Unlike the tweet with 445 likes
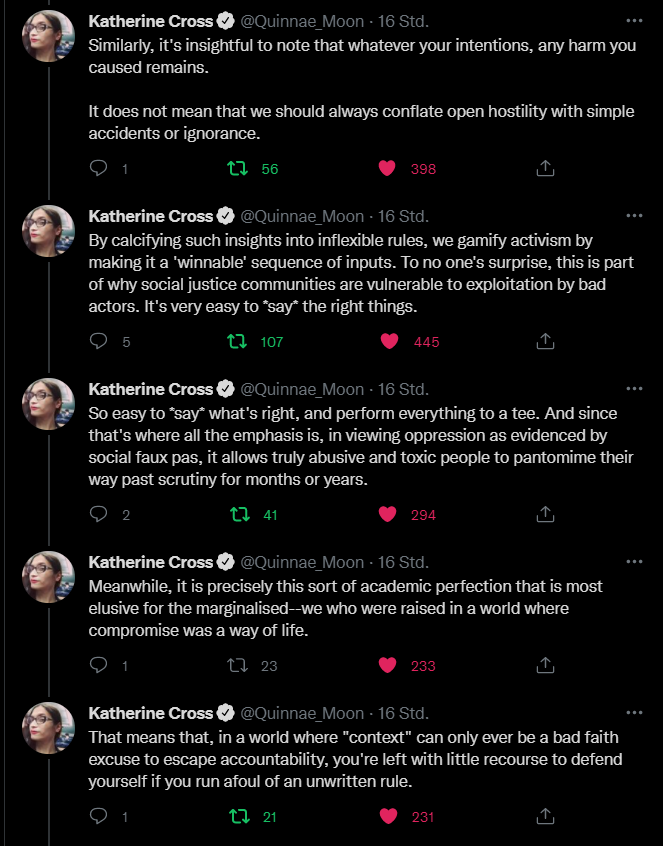Image resolution: width=663 pixels, height=846 pixels. point(389,342)
